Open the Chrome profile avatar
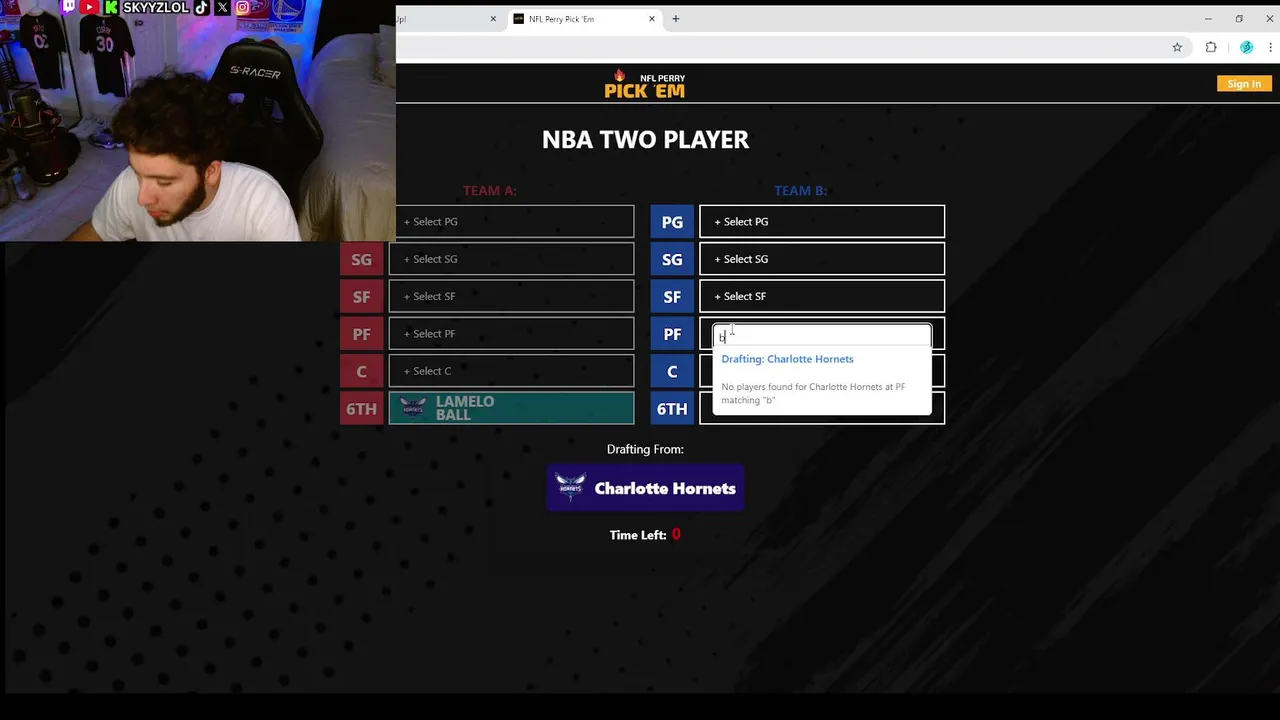The width and height of the screenshot is (1280, 720). 1246,47
